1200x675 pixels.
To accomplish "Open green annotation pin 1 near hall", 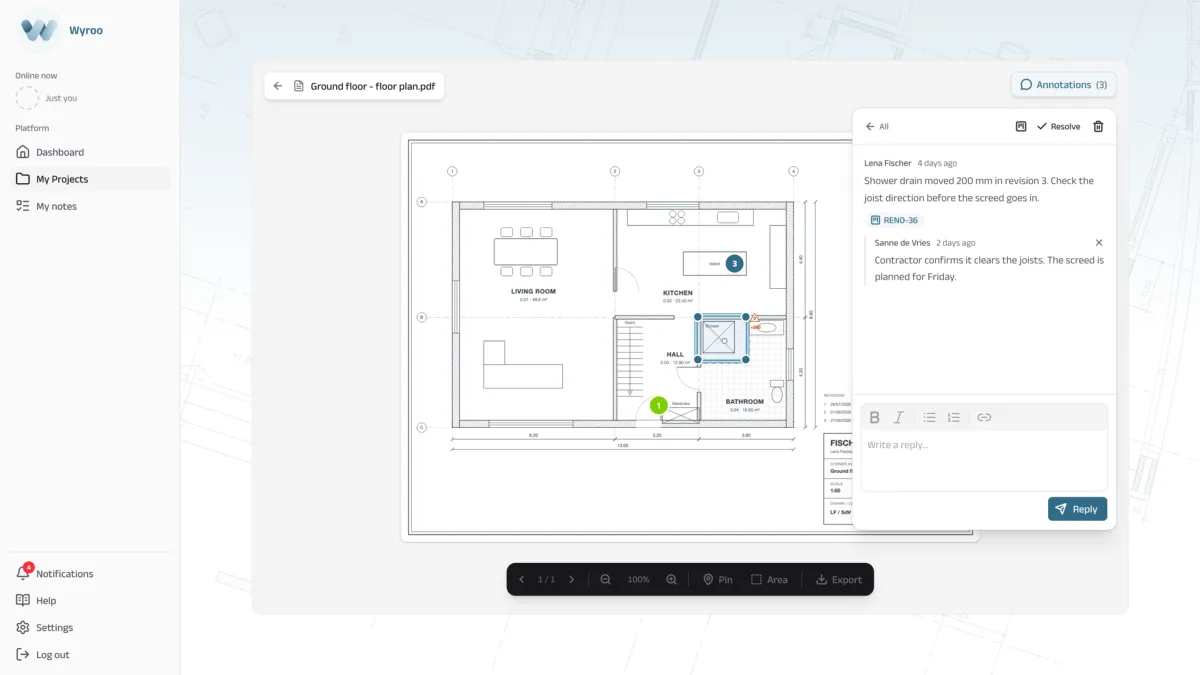I will pos(658,405).
